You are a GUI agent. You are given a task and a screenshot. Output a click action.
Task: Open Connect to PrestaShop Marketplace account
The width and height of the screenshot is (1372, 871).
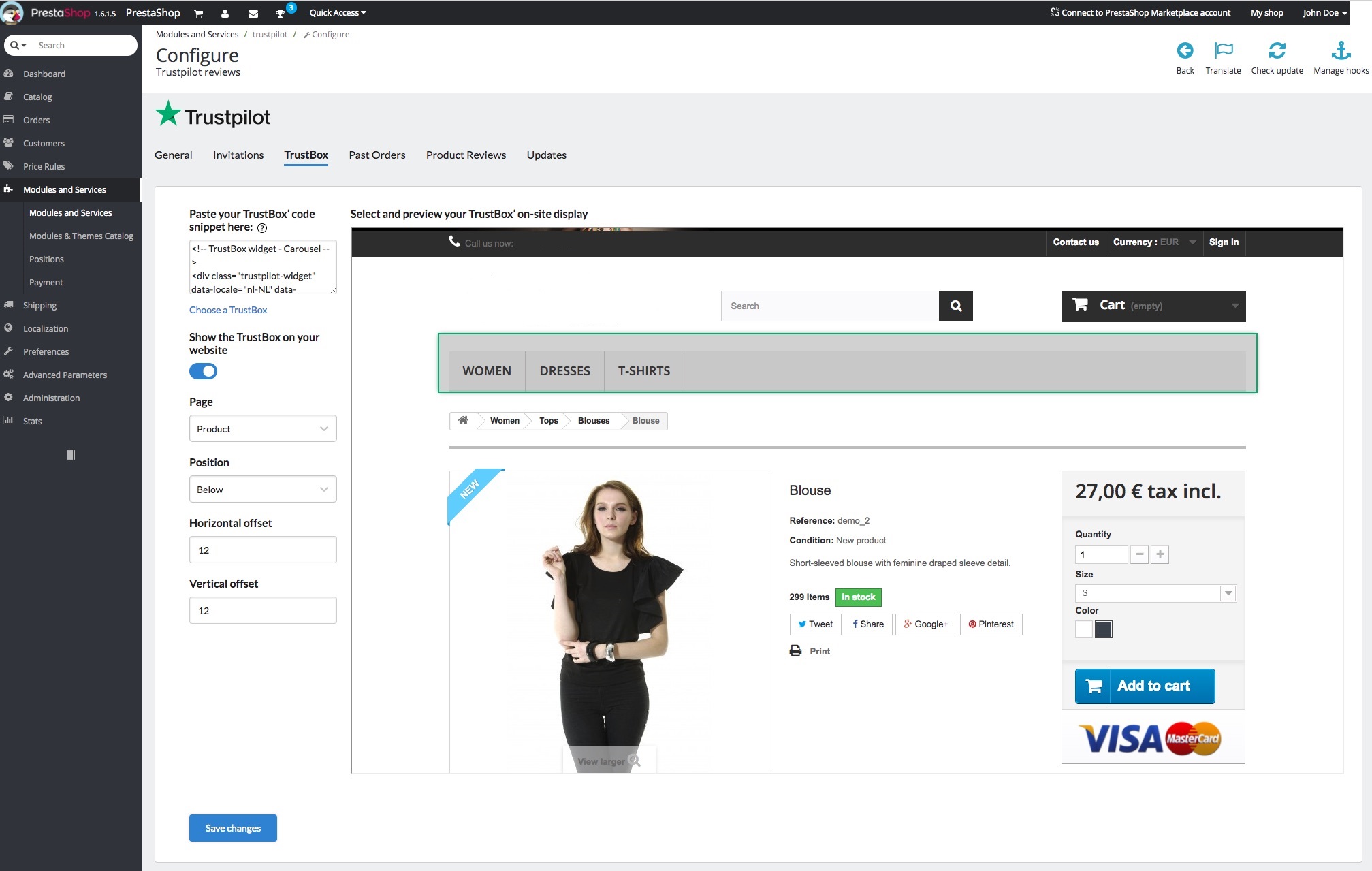click(x=1140, y=13)
